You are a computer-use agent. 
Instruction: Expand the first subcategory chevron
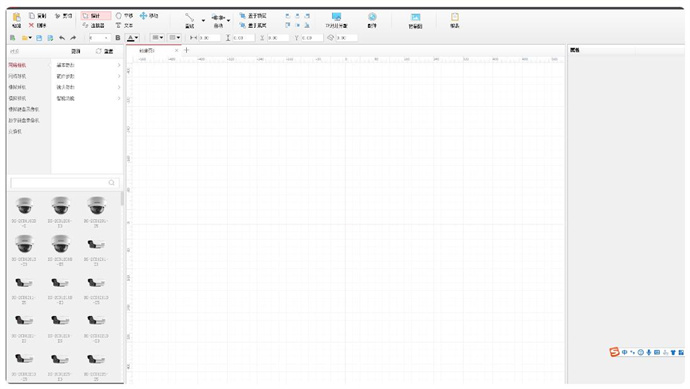119,65
